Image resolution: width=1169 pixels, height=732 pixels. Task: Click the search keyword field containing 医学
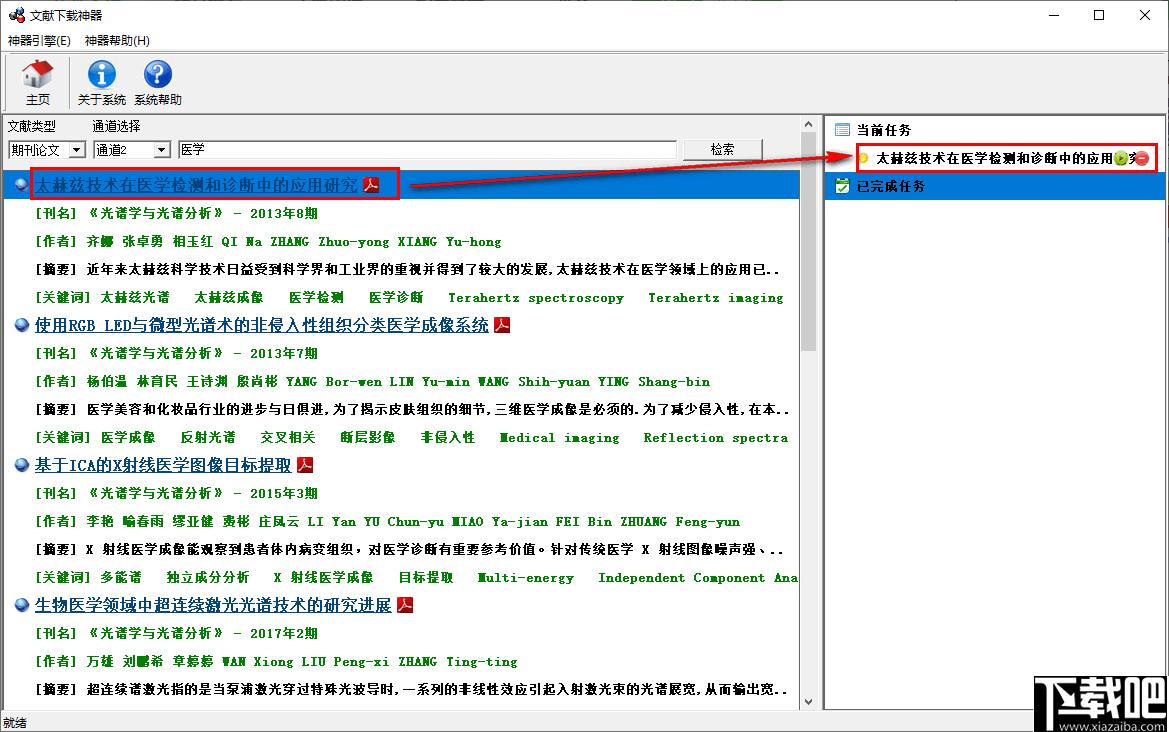pos(426,150)
